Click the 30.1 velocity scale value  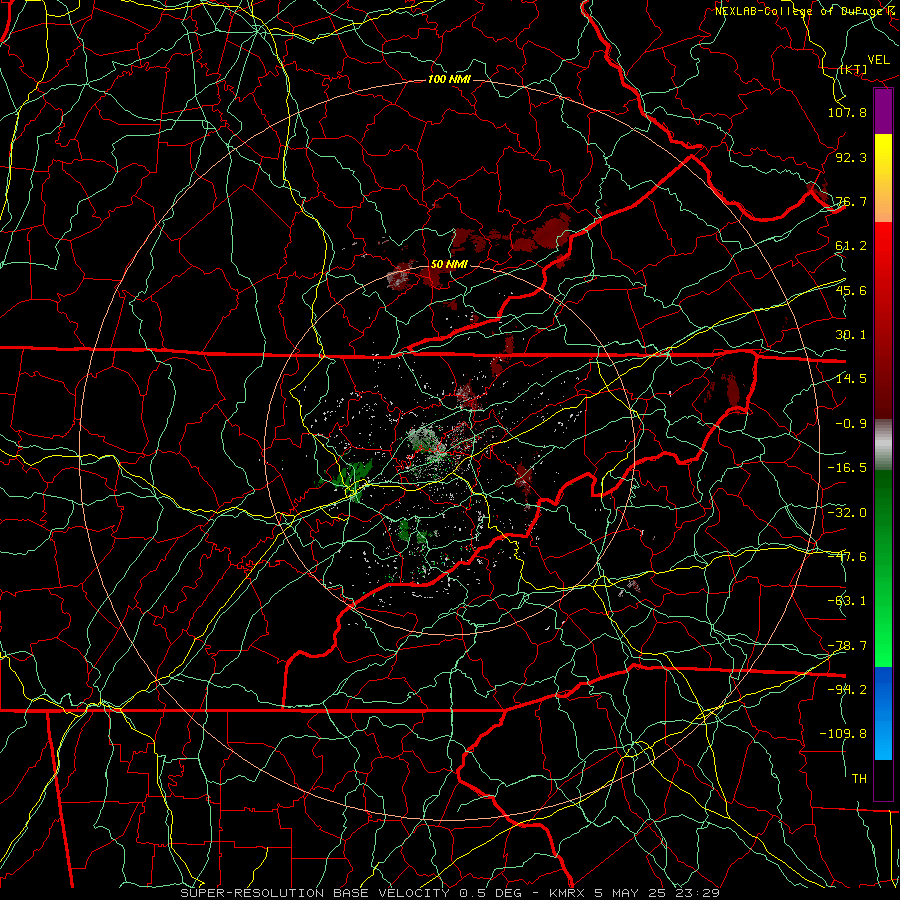click(851, 335)
